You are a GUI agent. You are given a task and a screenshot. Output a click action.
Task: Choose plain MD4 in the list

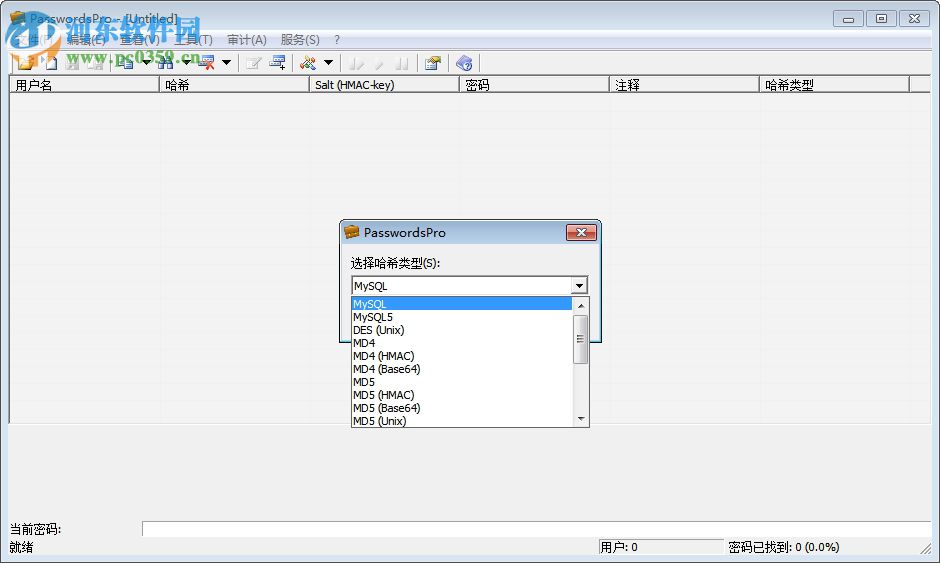(462, 343)
